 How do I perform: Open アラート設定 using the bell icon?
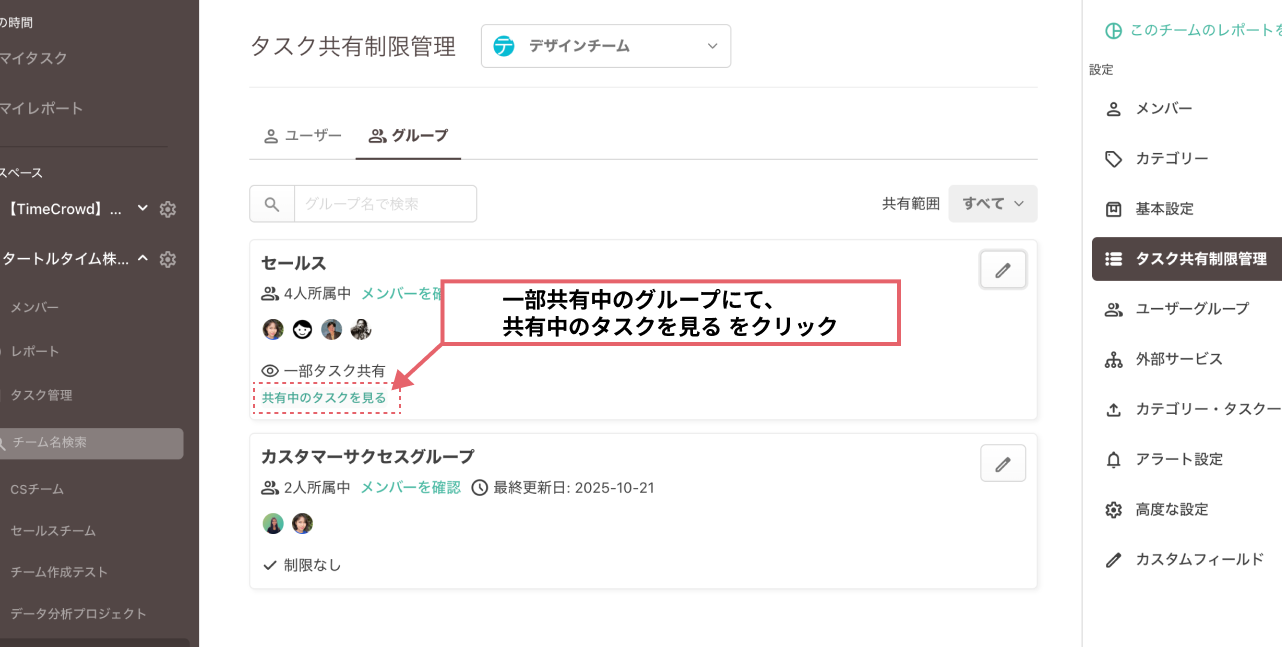tap(1113, 459)
